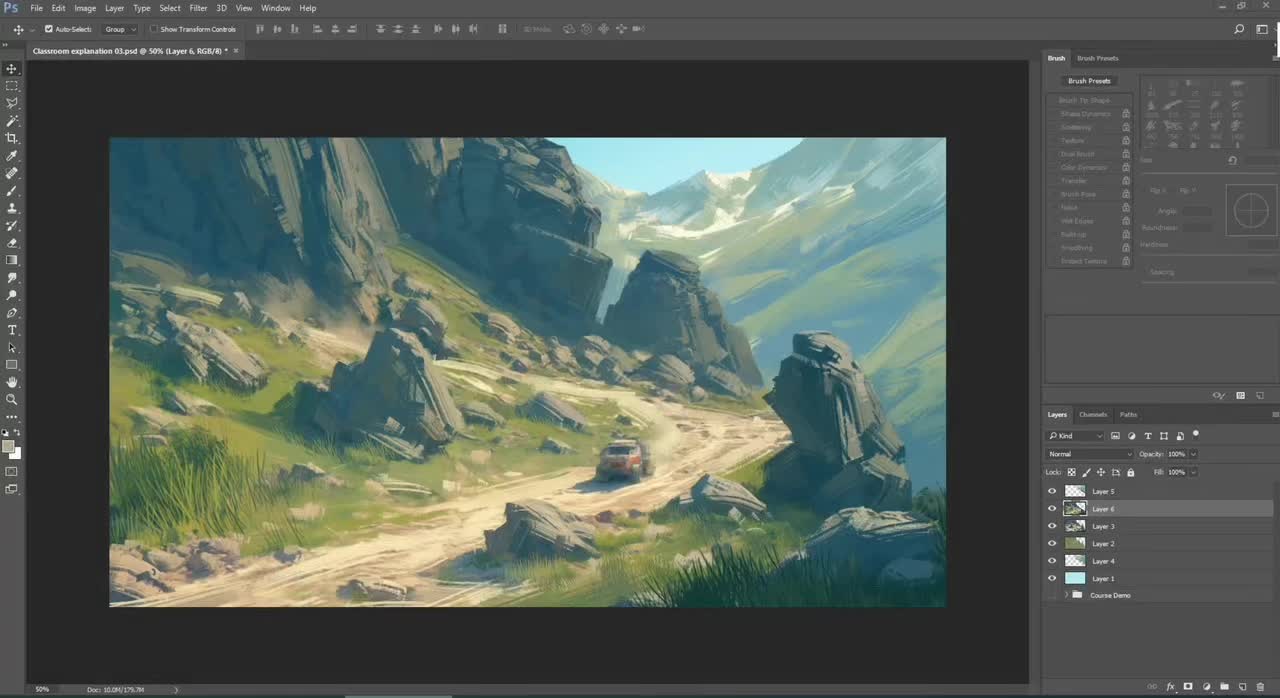Viewport: 1280px width, 698px height.
Task: Select the History Brush tool
Action: pos(12,225)
